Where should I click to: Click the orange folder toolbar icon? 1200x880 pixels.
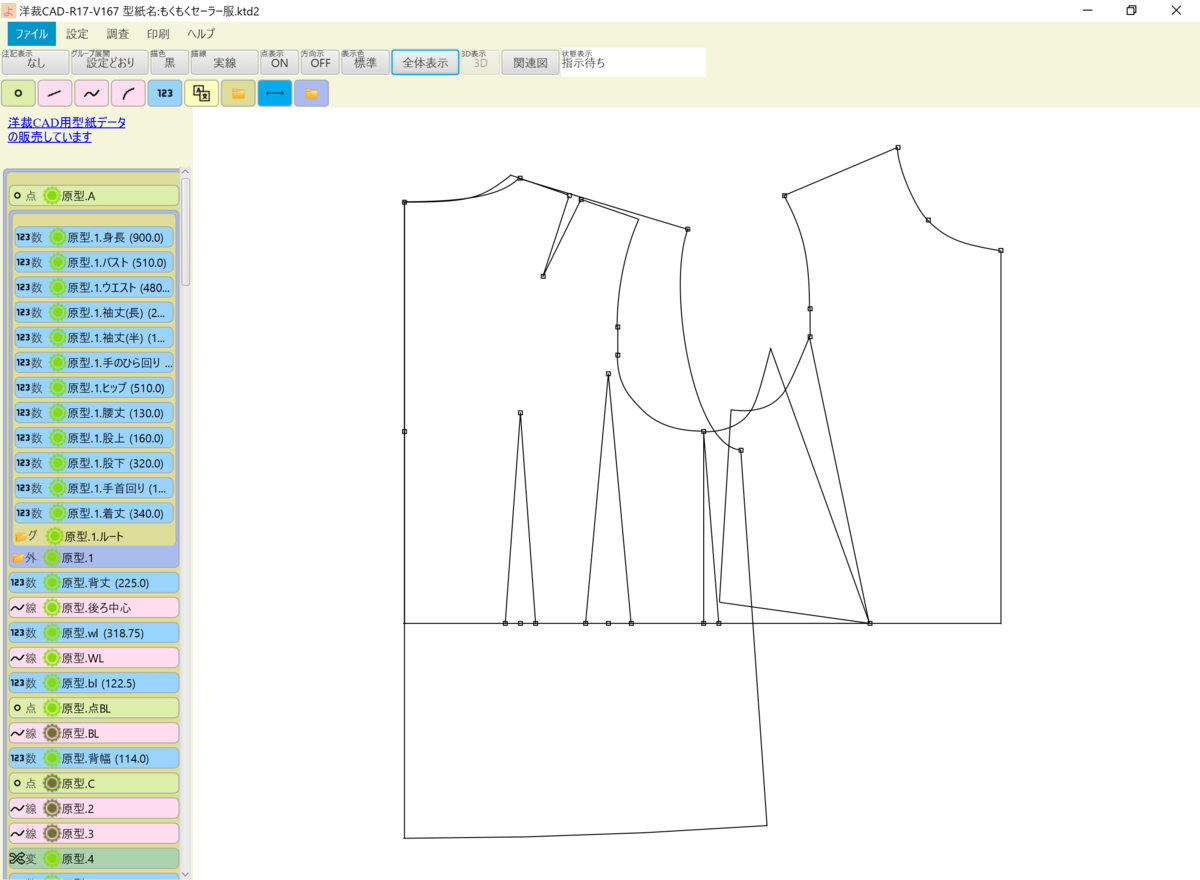point(238,92)
